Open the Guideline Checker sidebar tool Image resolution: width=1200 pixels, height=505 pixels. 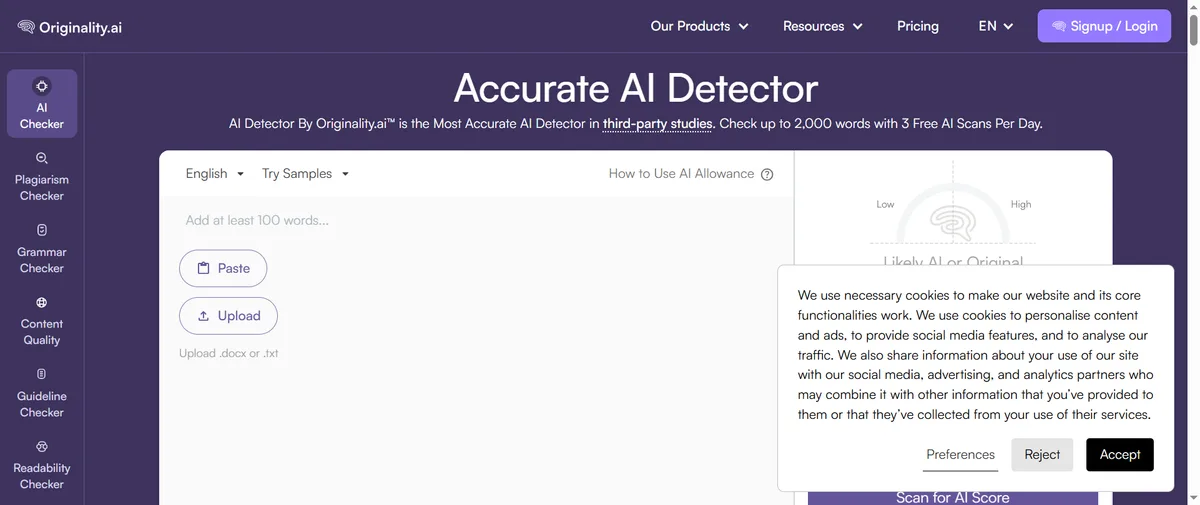click(x=42, y=392)
